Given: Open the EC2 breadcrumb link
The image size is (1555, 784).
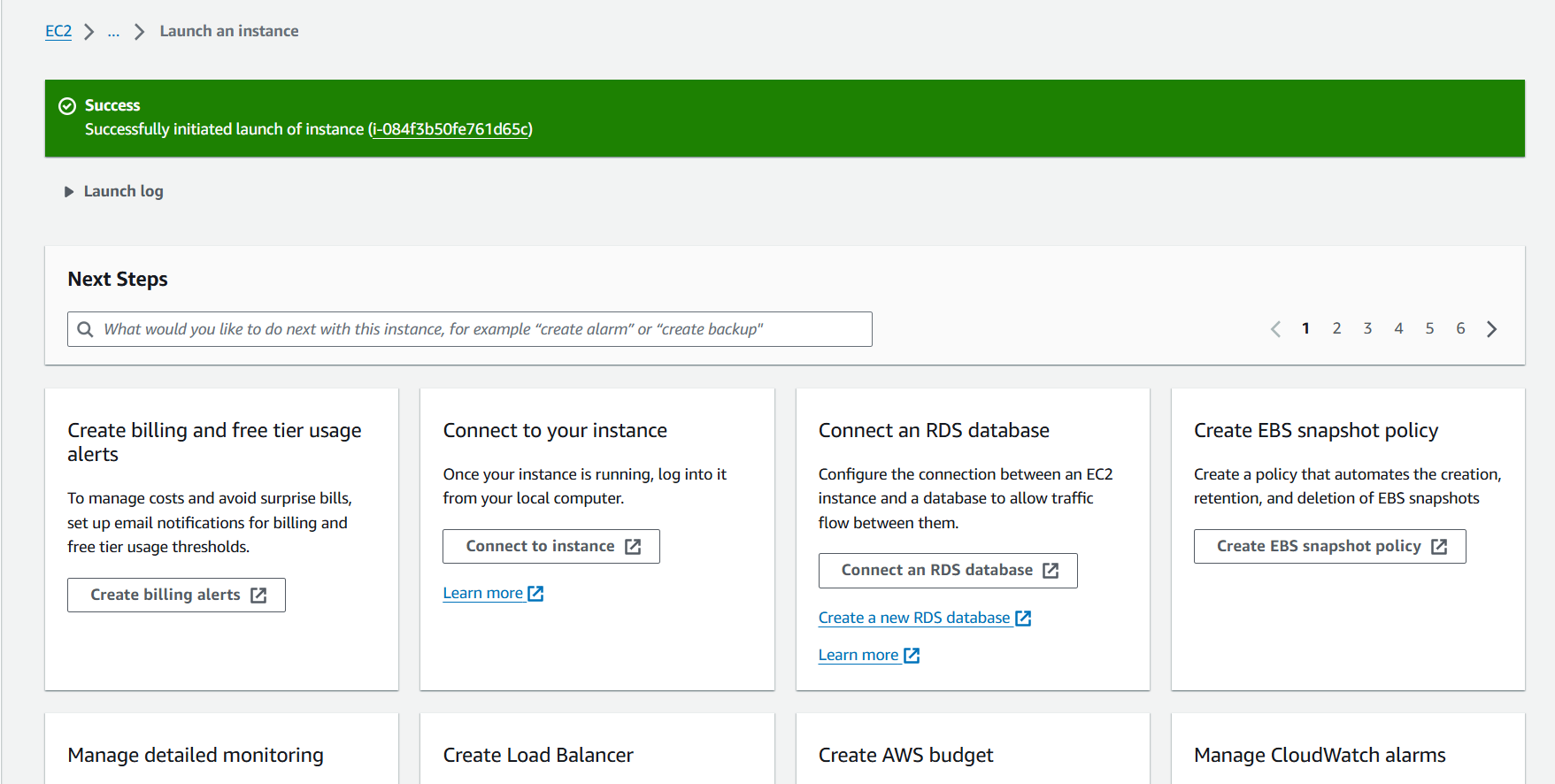Looking at the screenshot, I should [58, 31].
